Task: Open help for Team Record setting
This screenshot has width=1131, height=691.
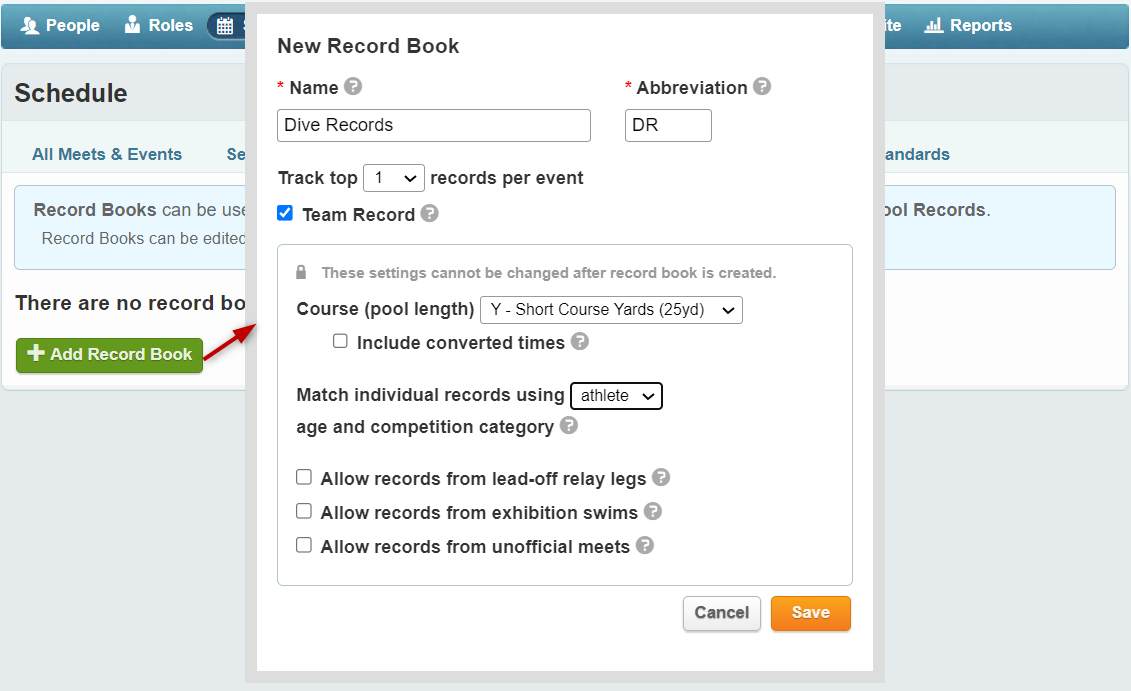Action: 432,212
